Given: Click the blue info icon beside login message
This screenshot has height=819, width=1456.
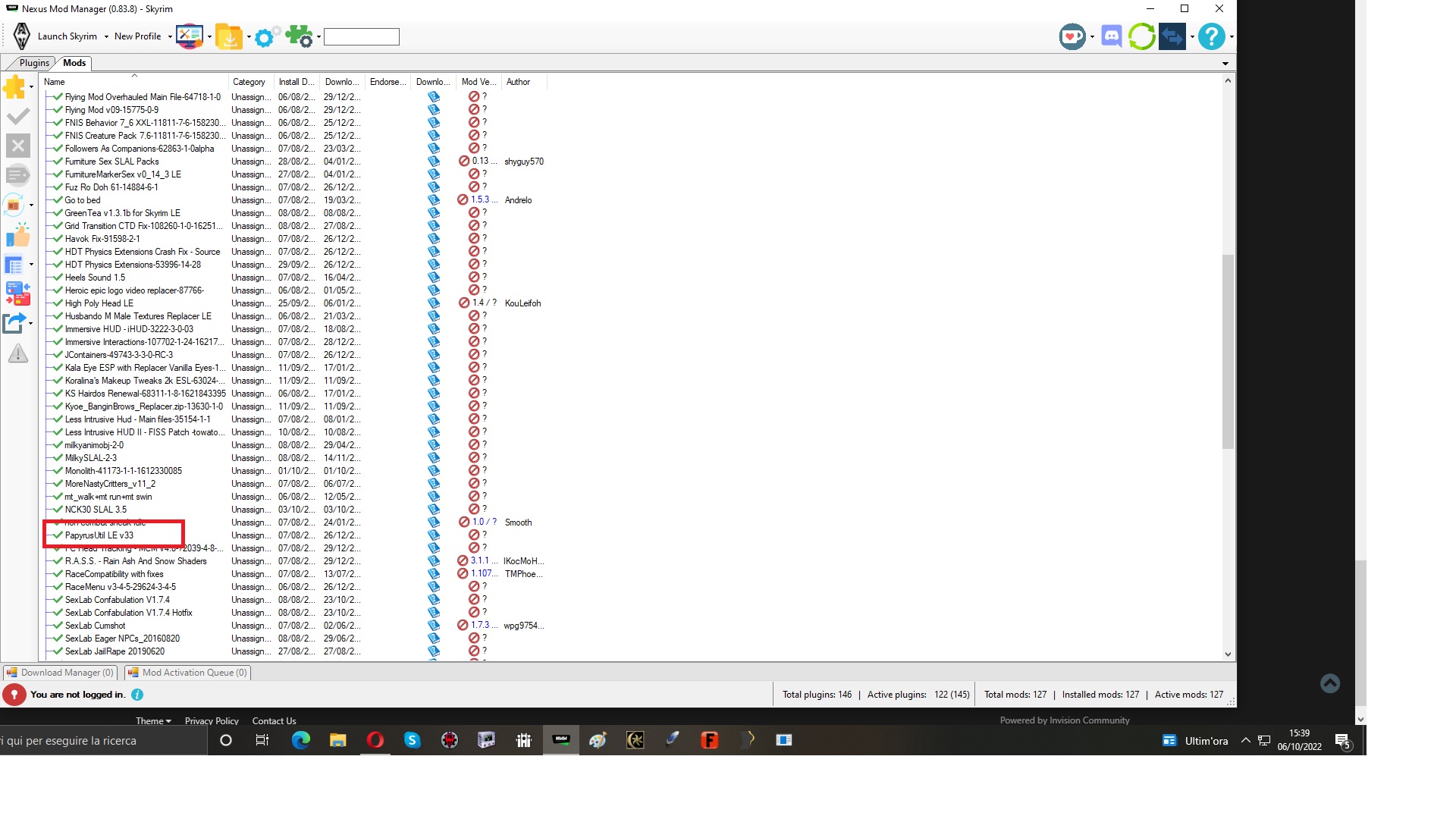Looking at the screenshot, I should coord(137,695).
